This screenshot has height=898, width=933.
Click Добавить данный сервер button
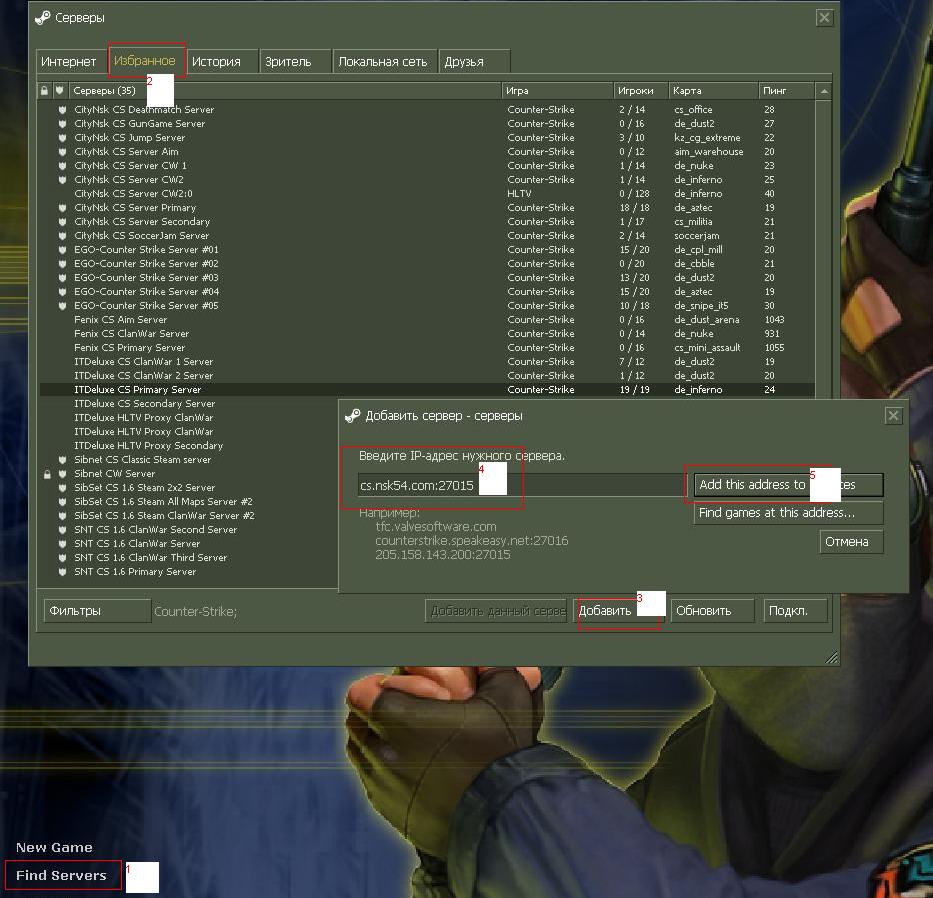[x=496, y=611]
